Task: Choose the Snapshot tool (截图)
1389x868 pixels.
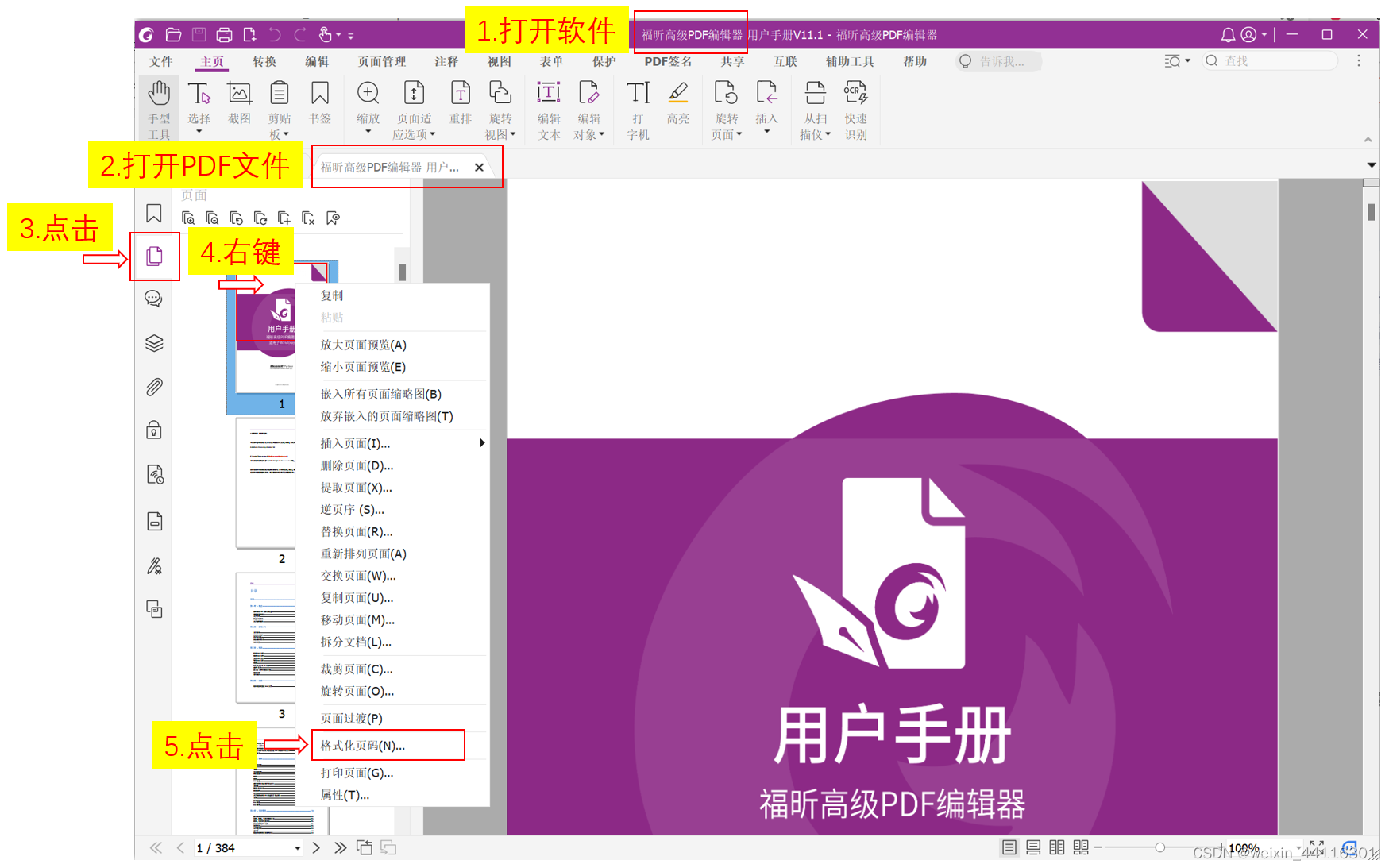Action: tap(239, 103)
